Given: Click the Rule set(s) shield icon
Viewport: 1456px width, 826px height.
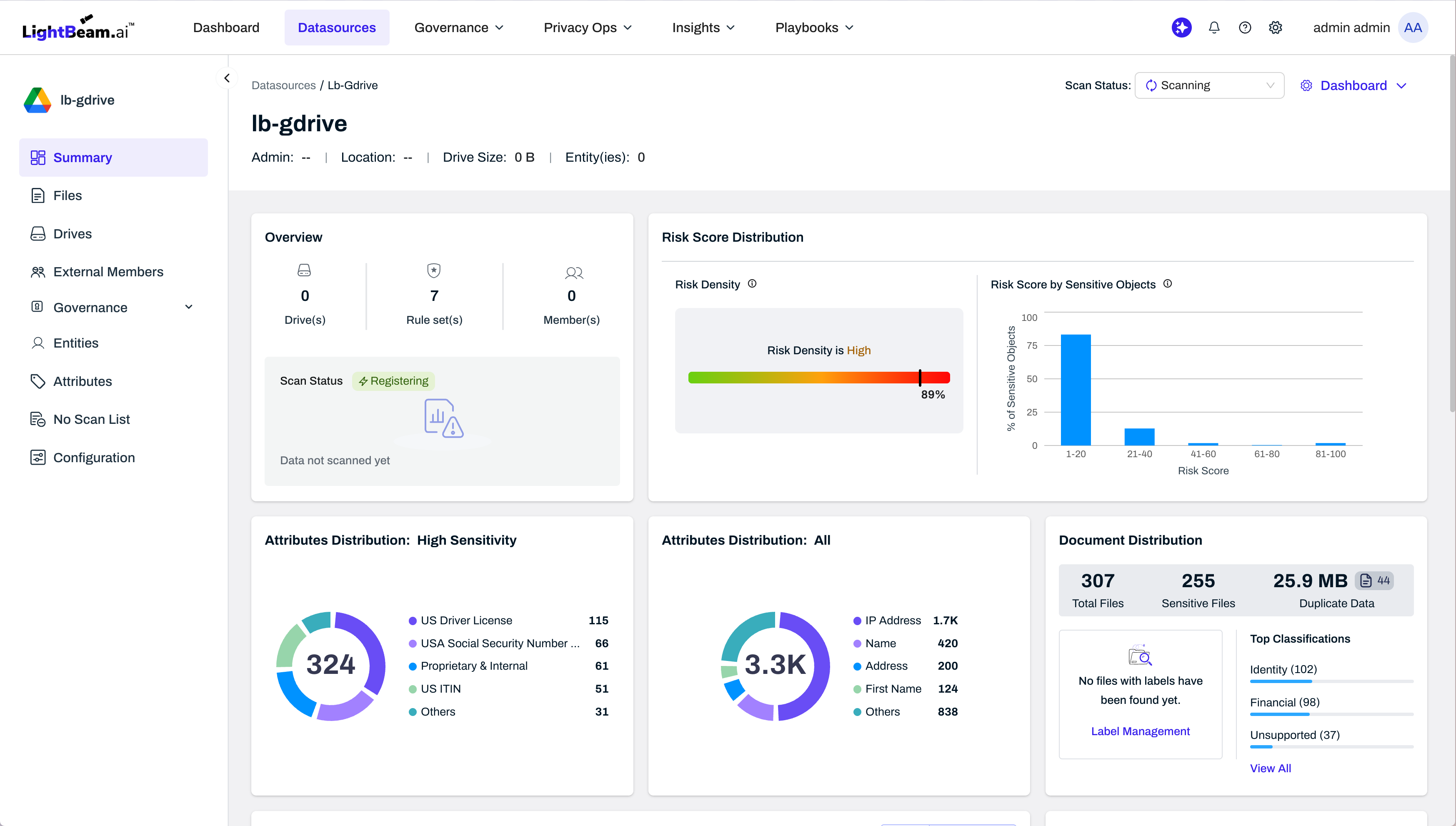Looking at the screenshot, I should (434, 270).
